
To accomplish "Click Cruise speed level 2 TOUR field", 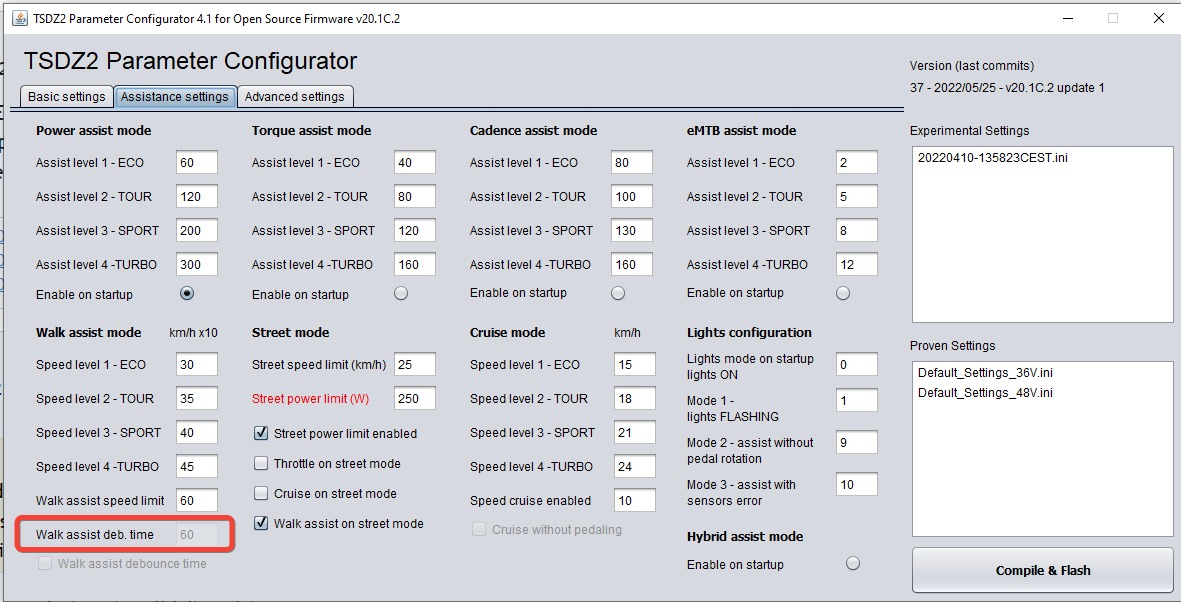I will [x=634, y=399].
